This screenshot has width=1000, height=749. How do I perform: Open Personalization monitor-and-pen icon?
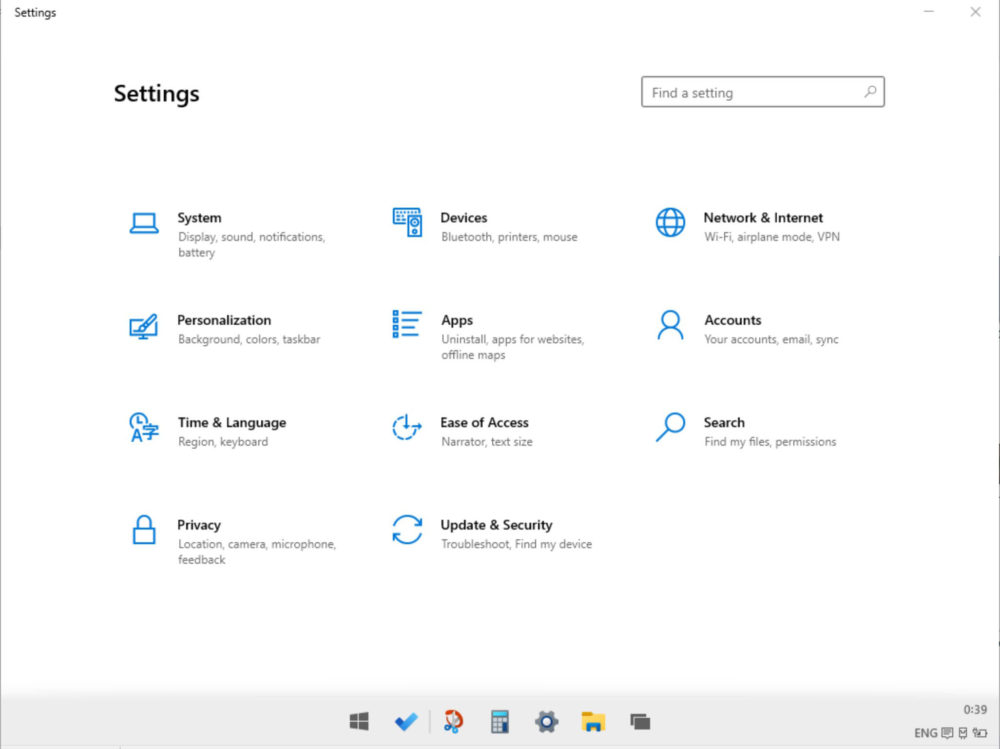coord(143,326)
